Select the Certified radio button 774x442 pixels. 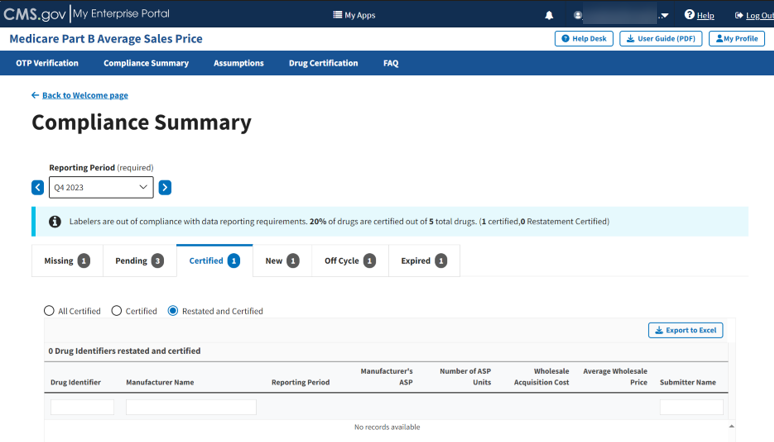pos(116,311)
